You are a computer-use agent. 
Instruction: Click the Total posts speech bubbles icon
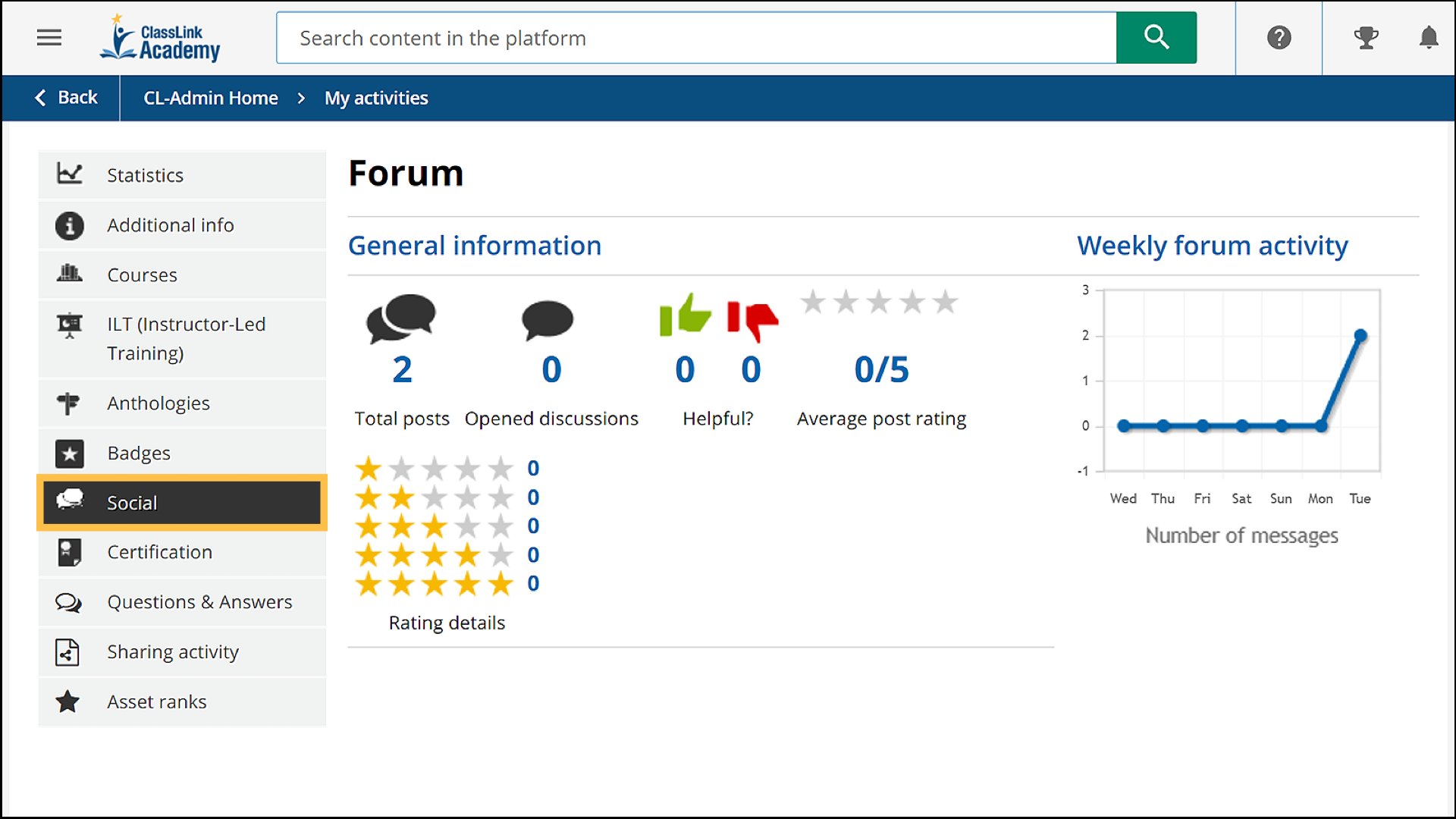[x=401, y=318]
